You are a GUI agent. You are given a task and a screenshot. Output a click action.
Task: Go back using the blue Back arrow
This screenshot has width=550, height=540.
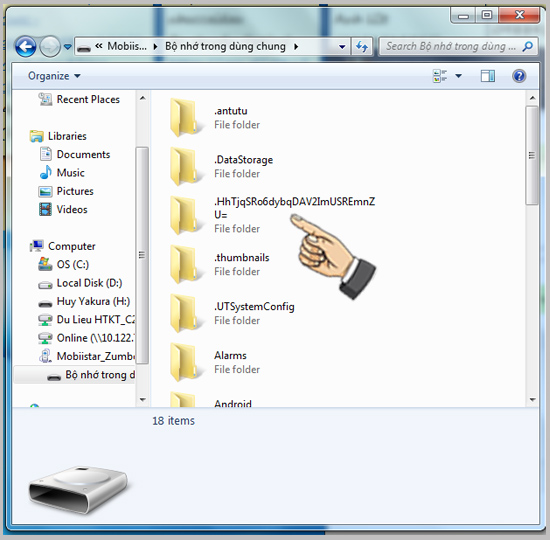[x=25, y=47]
